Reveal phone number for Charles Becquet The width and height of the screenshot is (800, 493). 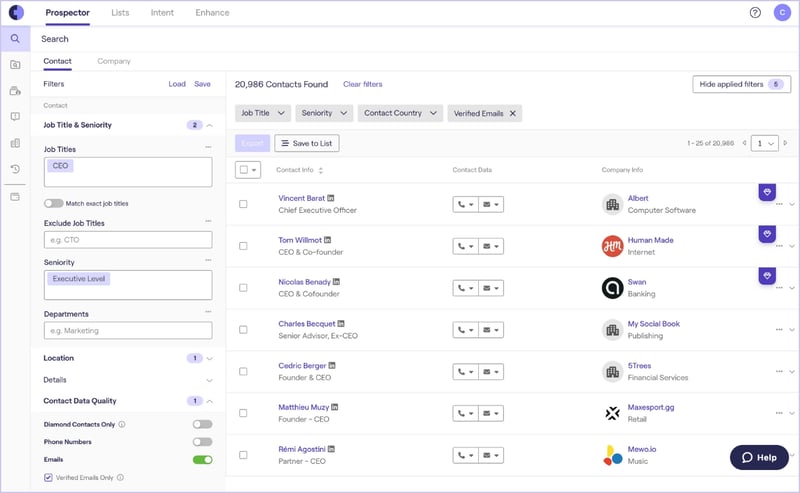pos(465,330)
